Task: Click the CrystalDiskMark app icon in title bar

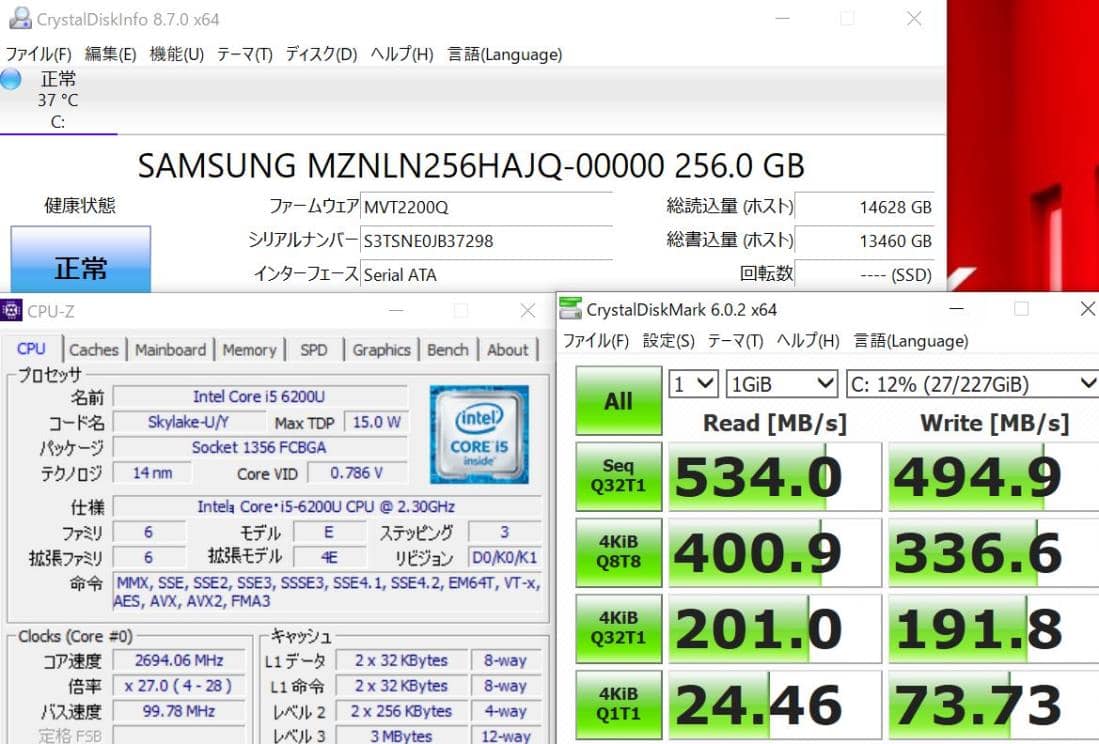Action: click(571, 309)
